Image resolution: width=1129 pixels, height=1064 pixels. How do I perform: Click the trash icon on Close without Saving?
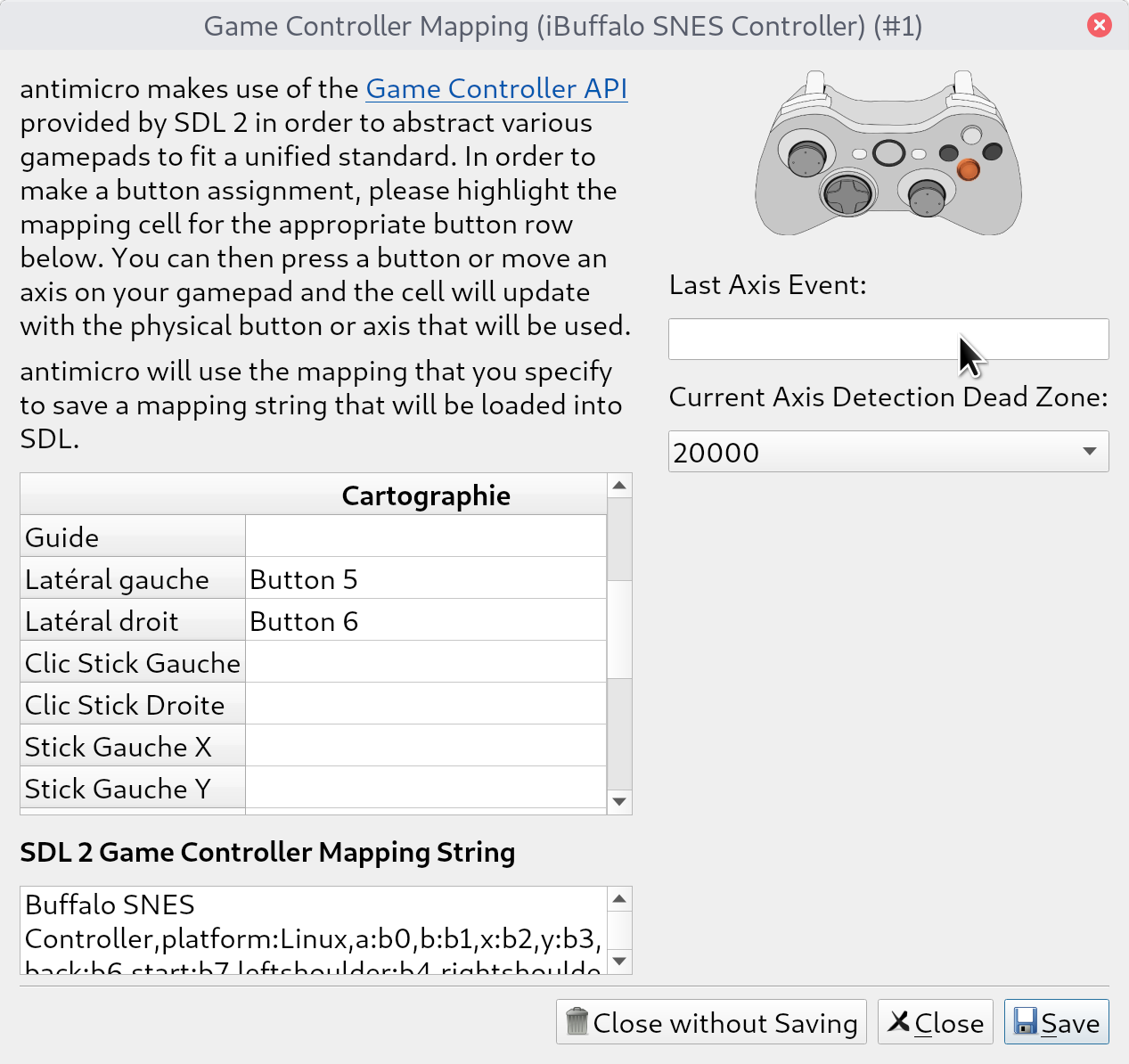(x=577, y=1021)
